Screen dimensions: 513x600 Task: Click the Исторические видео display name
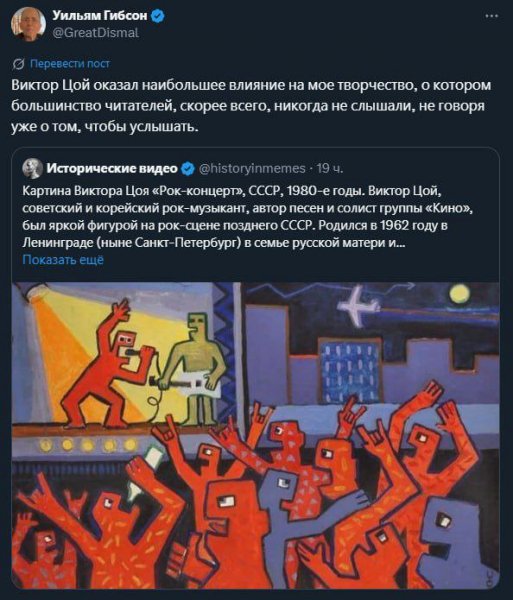click(112, 168)
